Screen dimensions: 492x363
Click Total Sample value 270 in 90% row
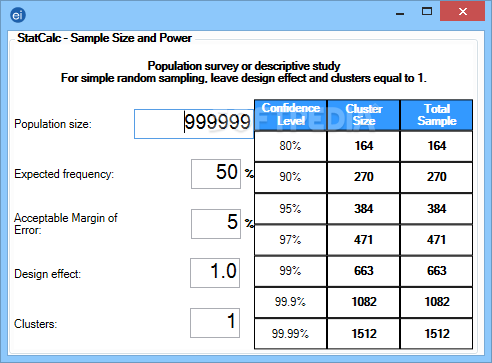(437, 177)
